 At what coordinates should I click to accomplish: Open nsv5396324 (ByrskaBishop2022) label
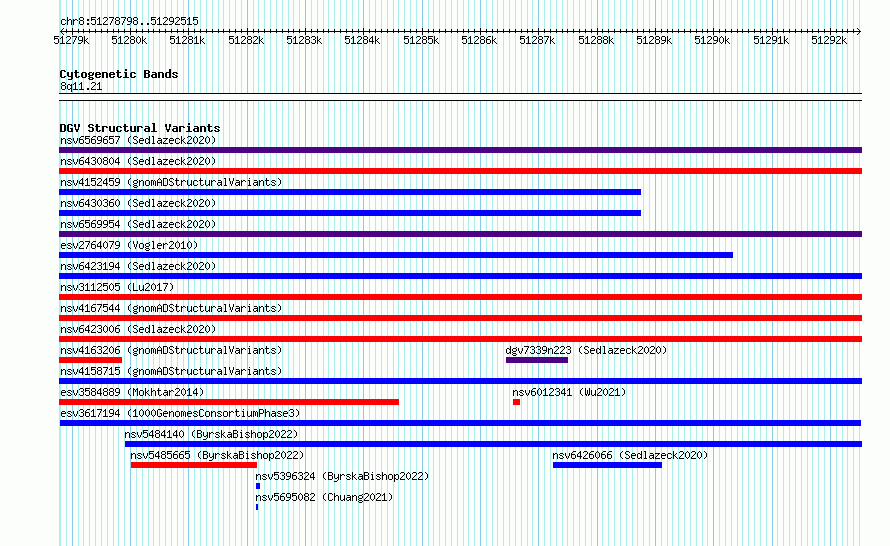(x=342, y=476)
